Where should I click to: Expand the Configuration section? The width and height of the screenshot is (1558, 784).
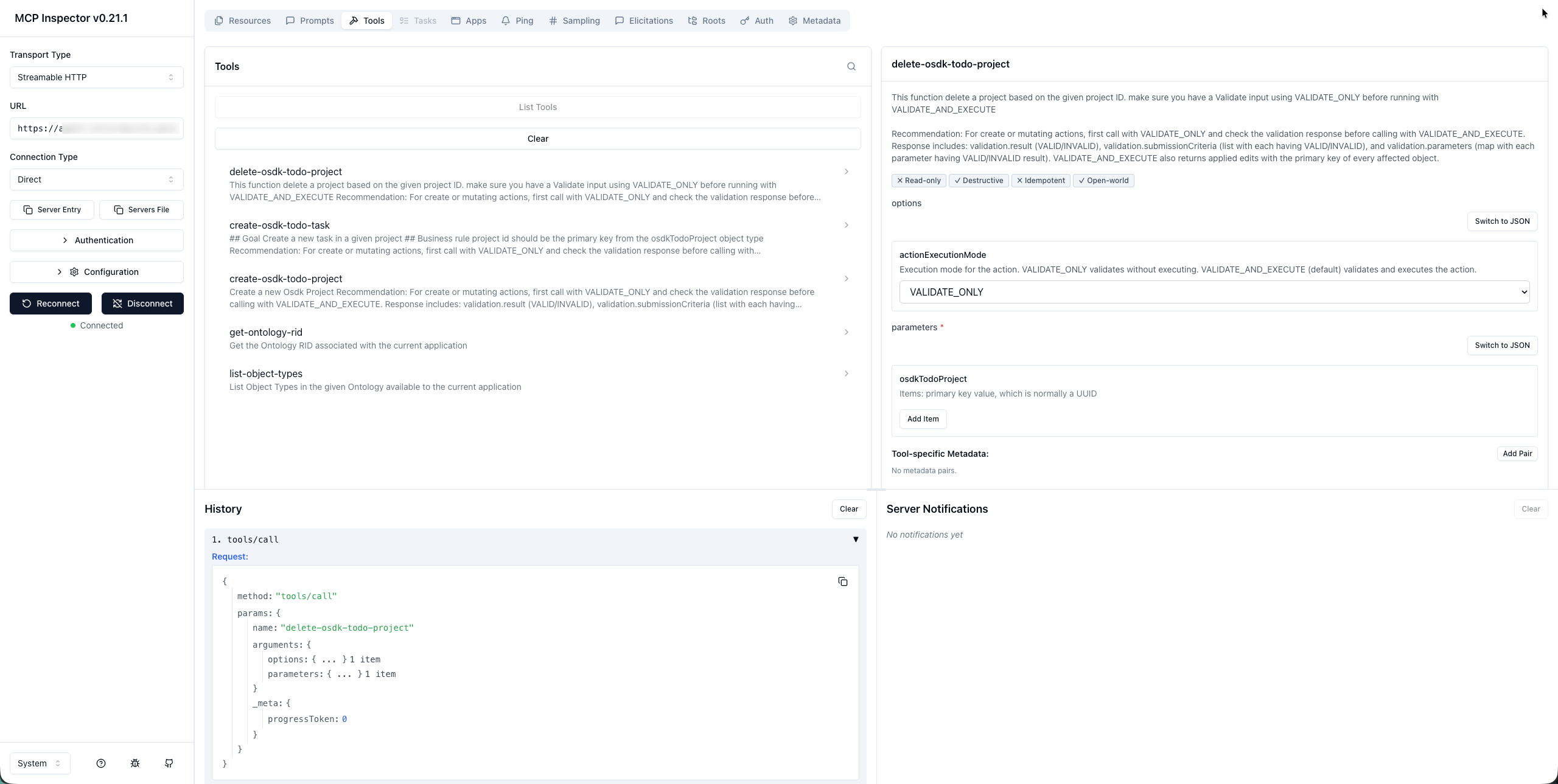97,272
